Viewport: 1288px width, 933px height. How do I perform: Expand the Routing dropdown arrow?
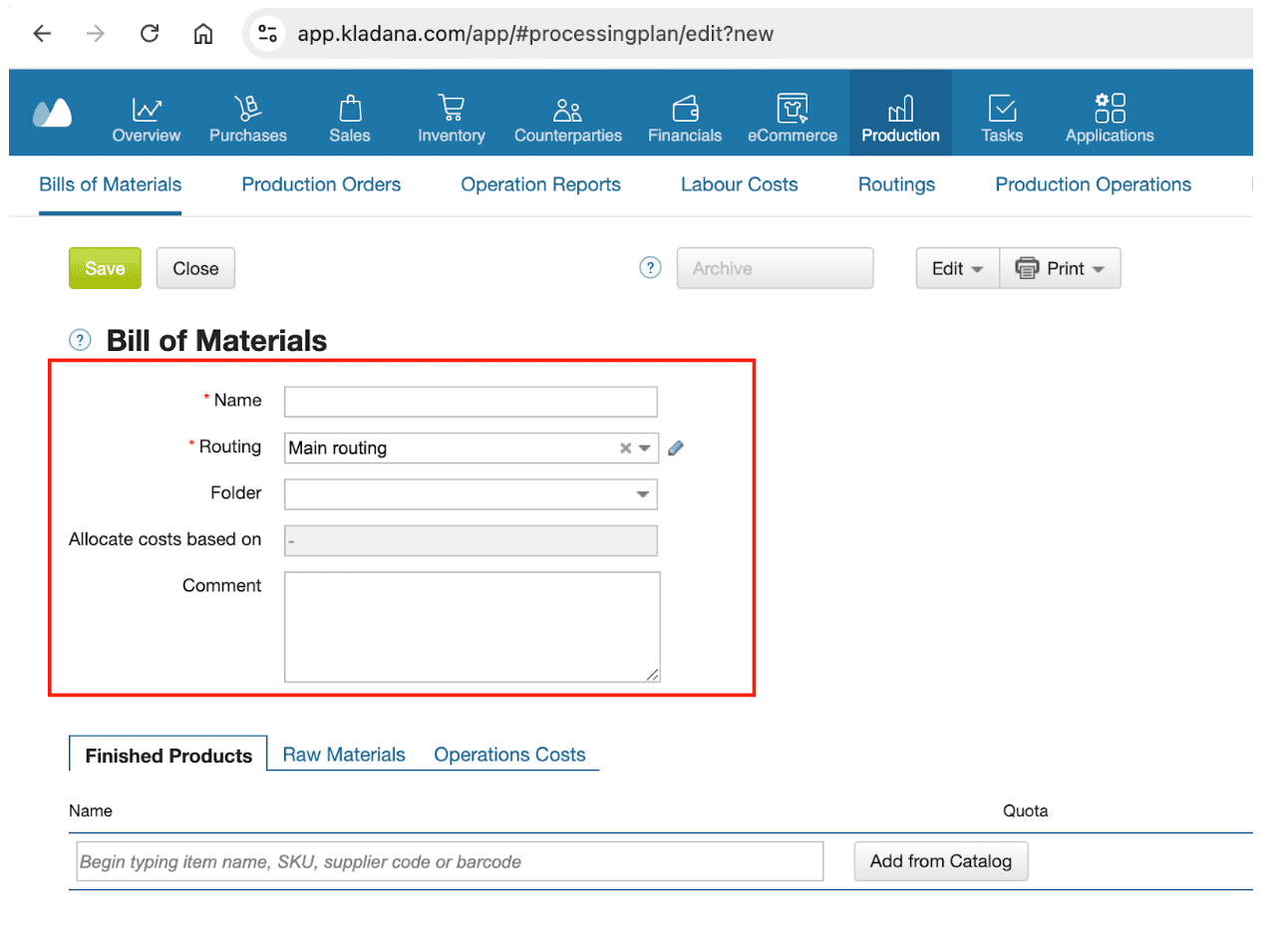(x=644, y=449)
